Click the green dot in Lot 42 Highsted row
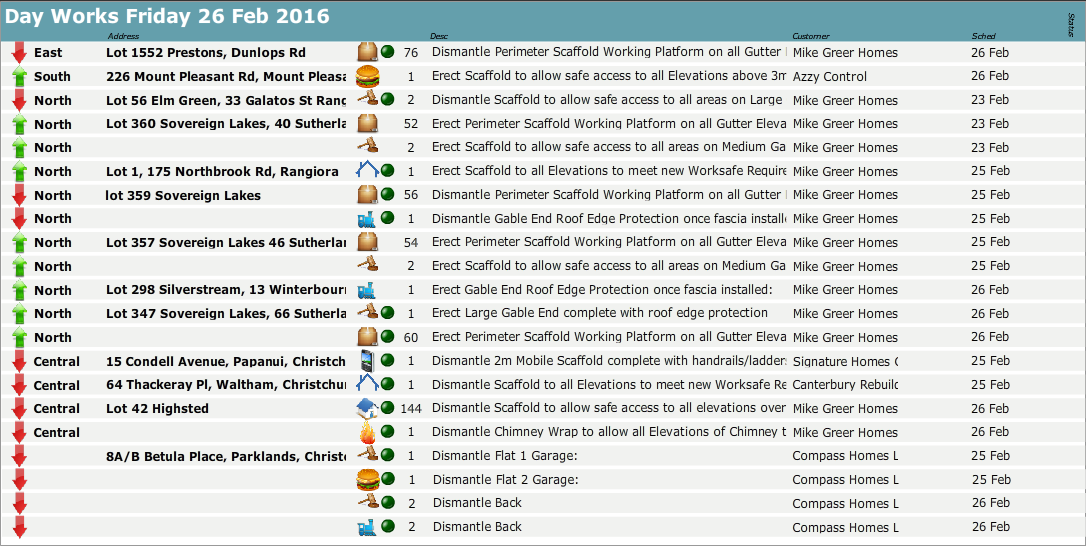The image size is (1086, 549). [388, 408]
